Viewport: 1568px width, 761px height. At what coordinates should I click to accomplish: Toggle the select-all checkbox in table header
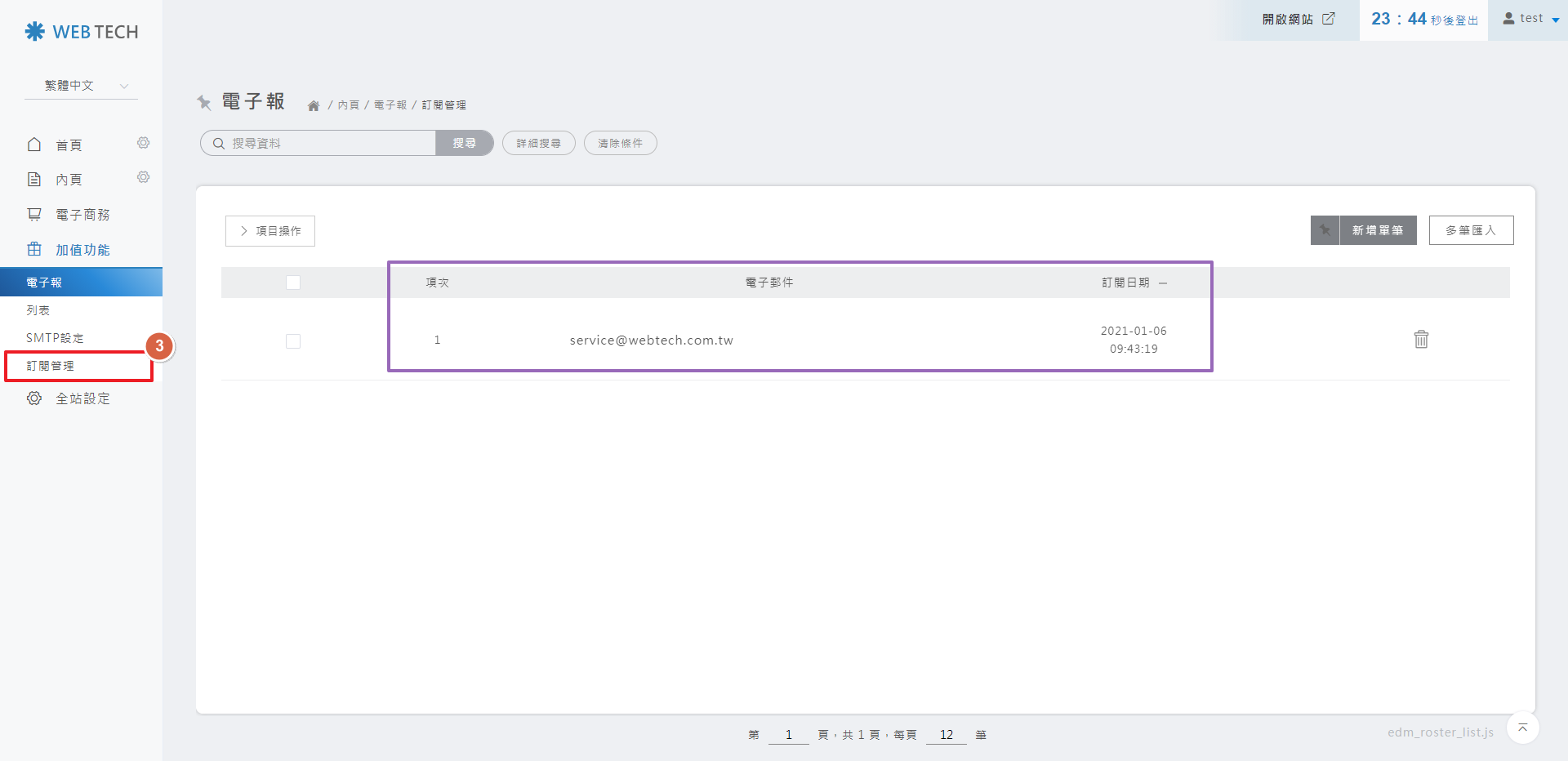pyautogui.click(x=293, y=283)
